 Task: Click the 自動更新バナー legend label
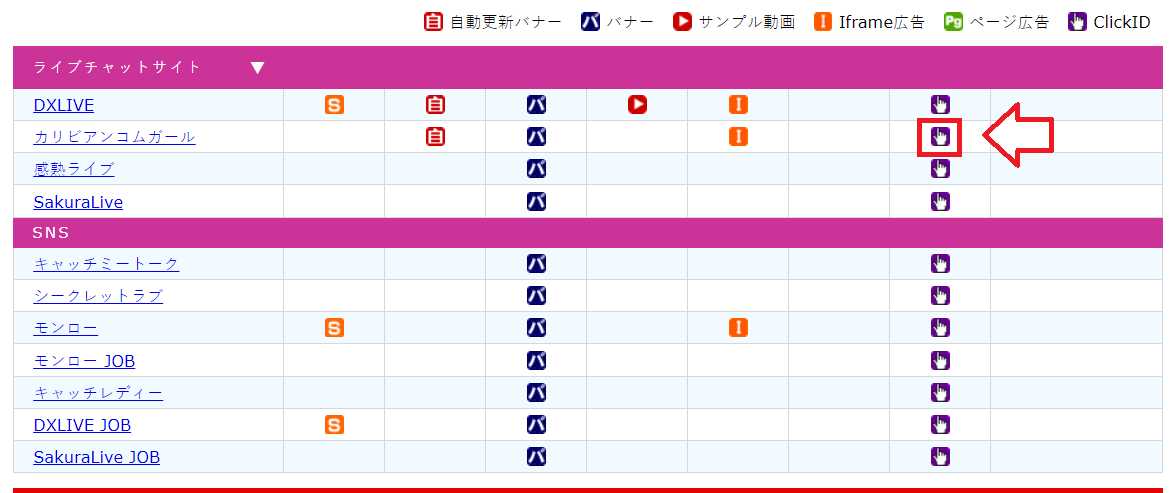(506, 22)
